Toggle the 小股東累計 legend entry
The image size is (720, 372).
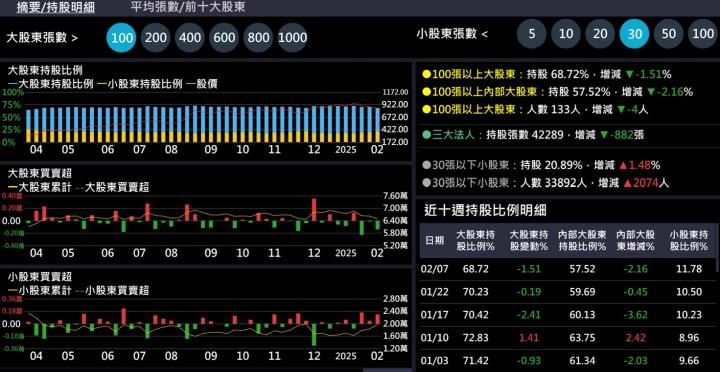coord(39,290)
